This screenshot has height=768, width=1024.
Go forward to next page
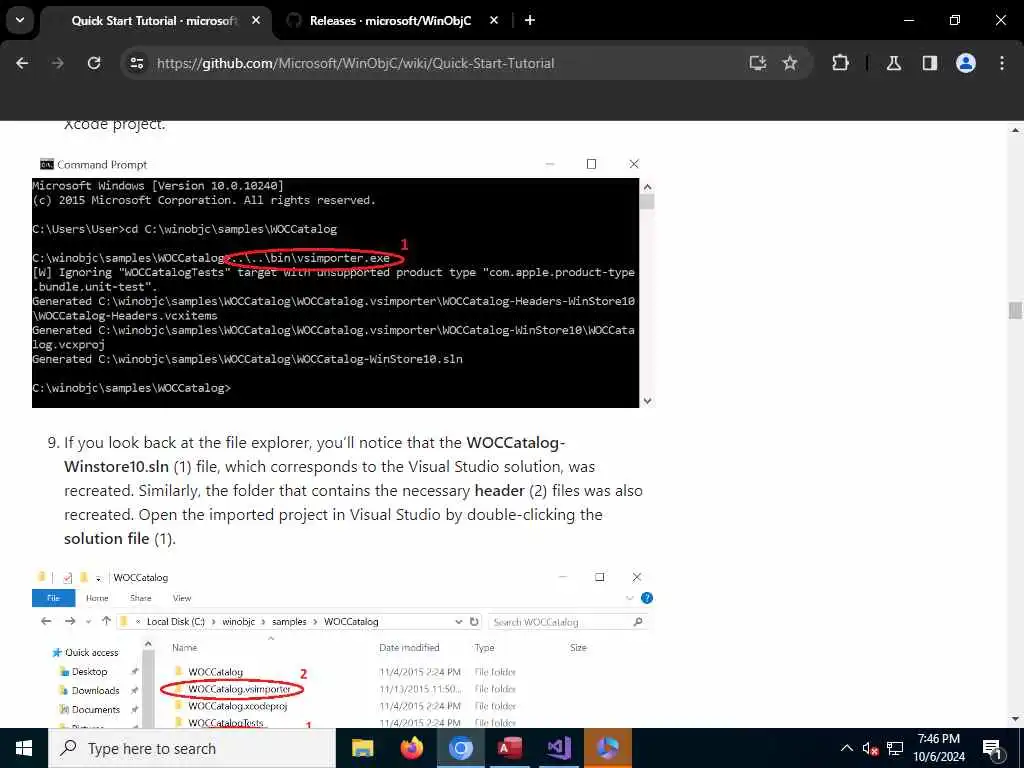pos(57,63)
